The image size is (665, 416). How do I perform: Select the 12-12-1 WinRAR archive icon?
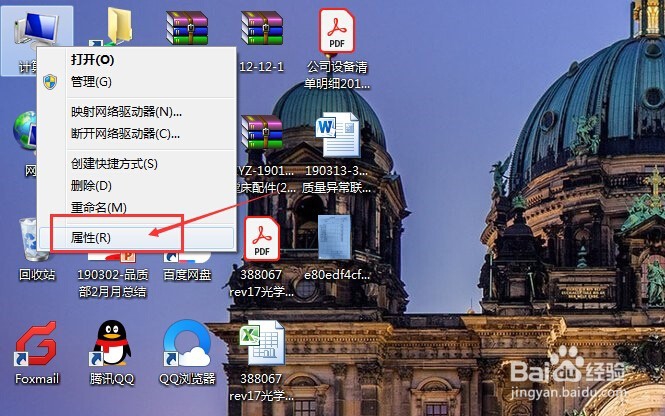(262, 28)
